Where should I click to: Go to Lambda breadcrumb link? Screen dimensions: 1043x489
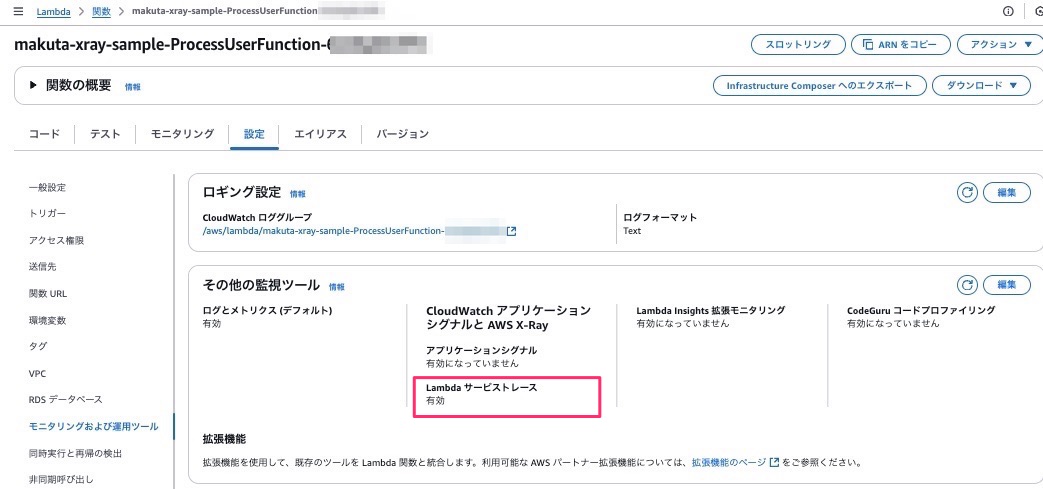(54, 11)
